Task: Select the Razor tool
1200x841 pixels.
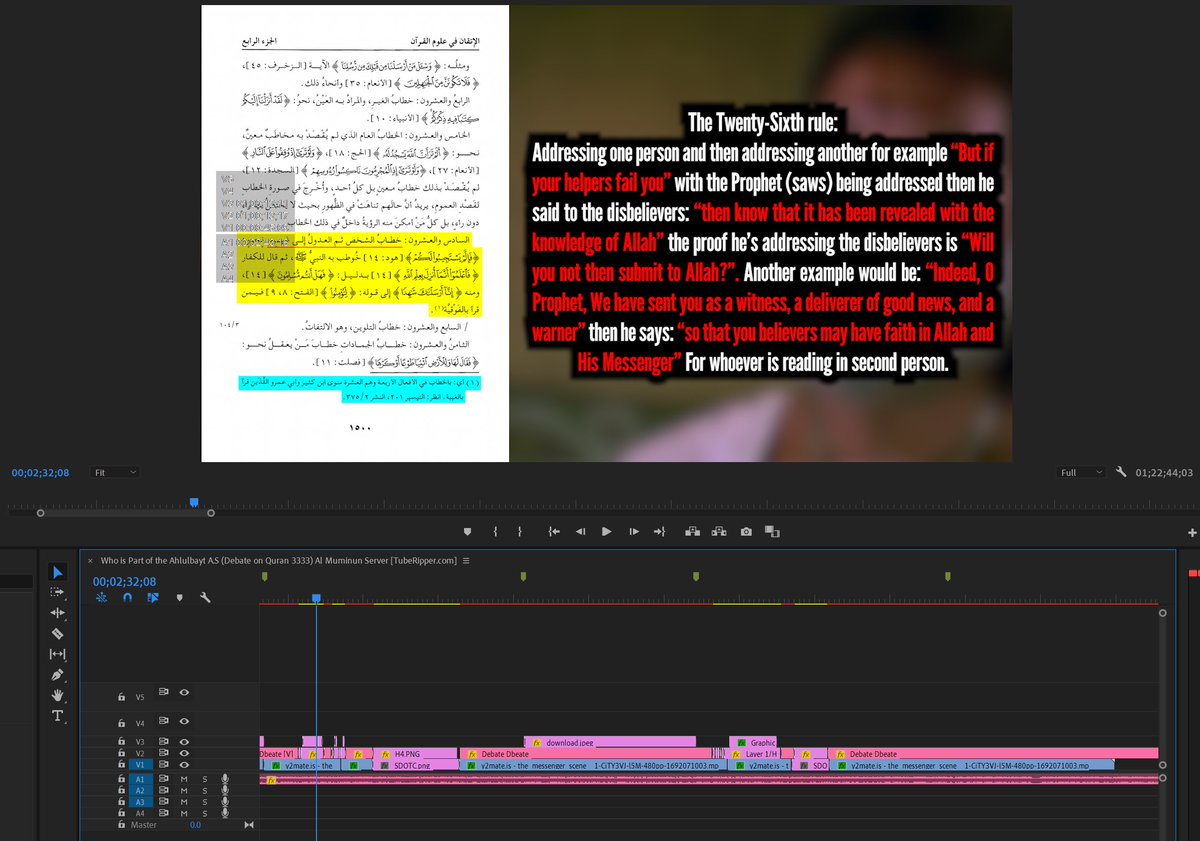Action: tap(58, 633)
